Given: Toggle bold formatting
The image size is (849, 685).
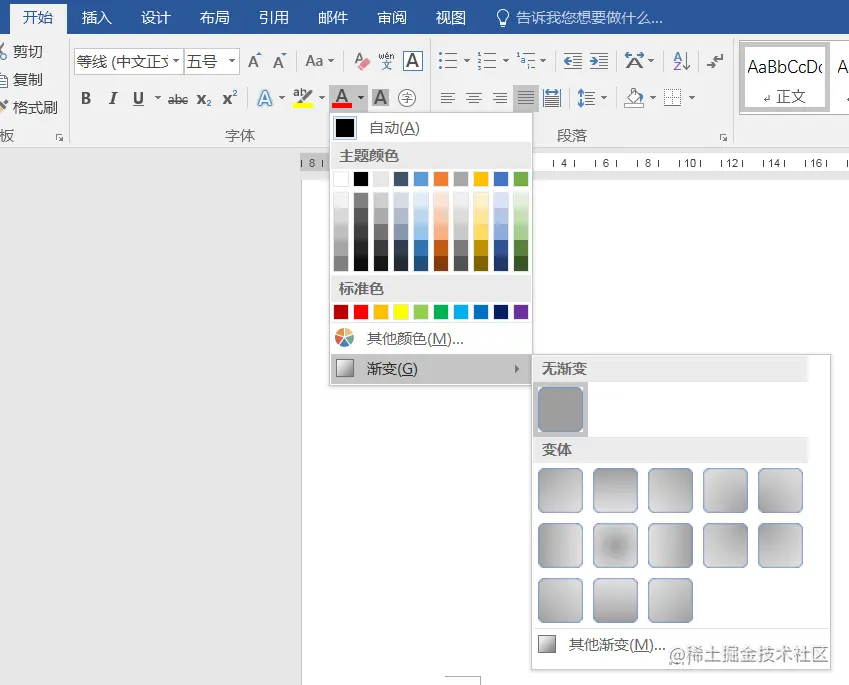Looking at the screenshot, I should pyautogui.click(x=86, y=99).
